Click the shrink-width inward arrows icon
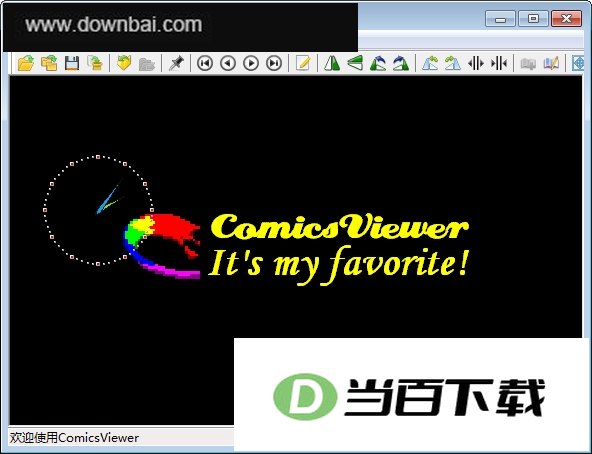 499,63
